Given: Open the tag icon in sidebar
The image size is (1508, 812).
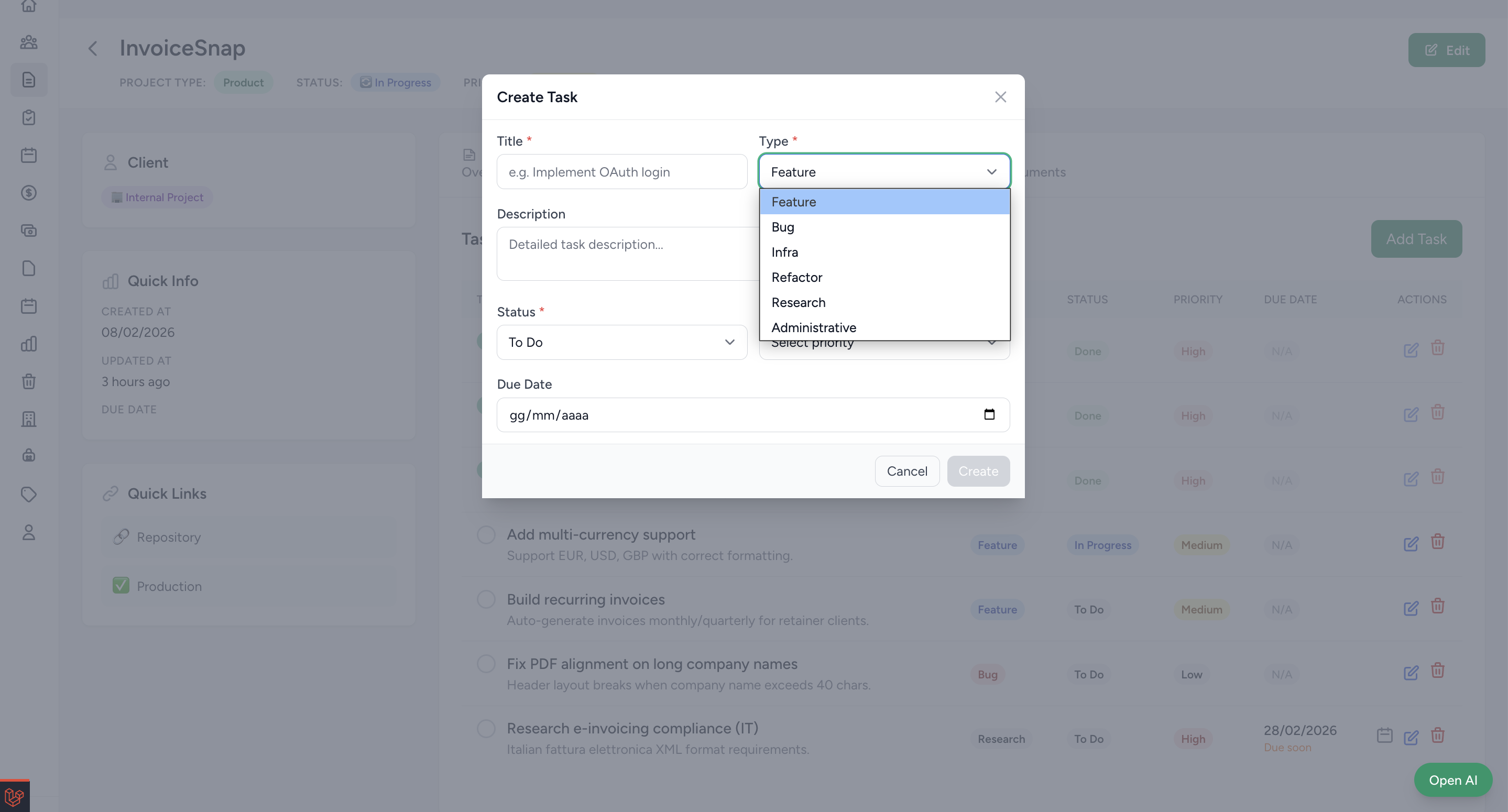Looking at the screenshot, I should click(x=29, y=495).
